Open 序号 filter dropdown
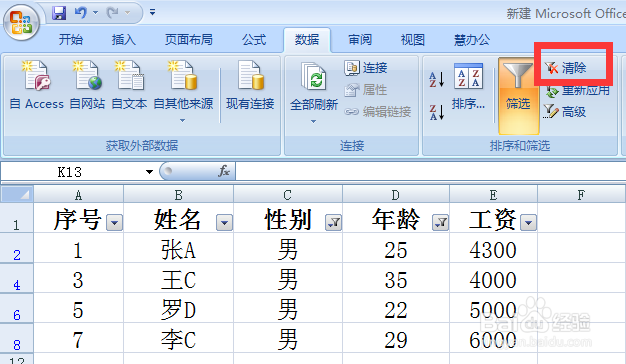 click(115, 223)
